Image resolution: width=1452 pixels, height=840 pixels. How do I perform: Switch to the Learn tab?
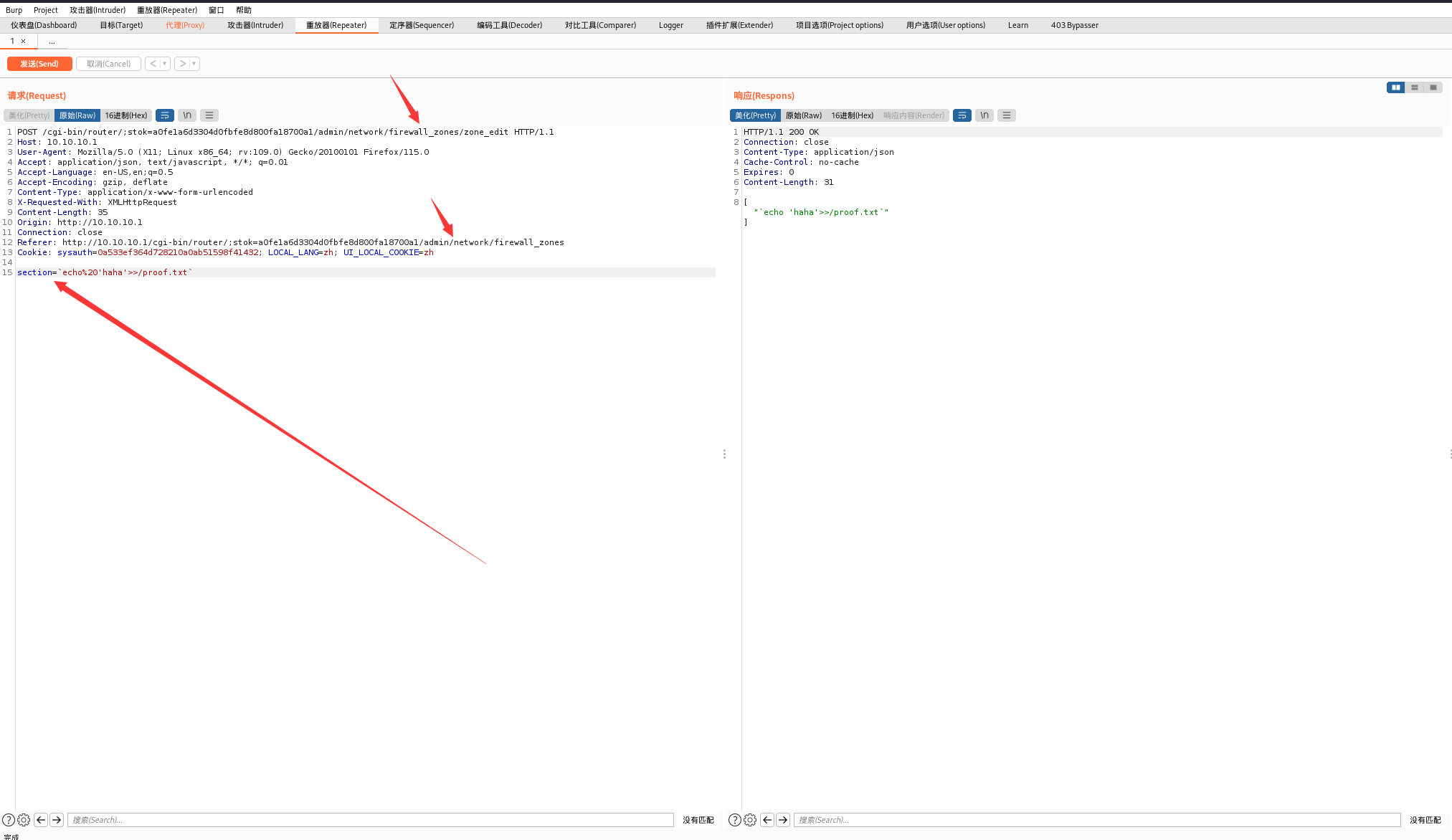[1018, 25]
